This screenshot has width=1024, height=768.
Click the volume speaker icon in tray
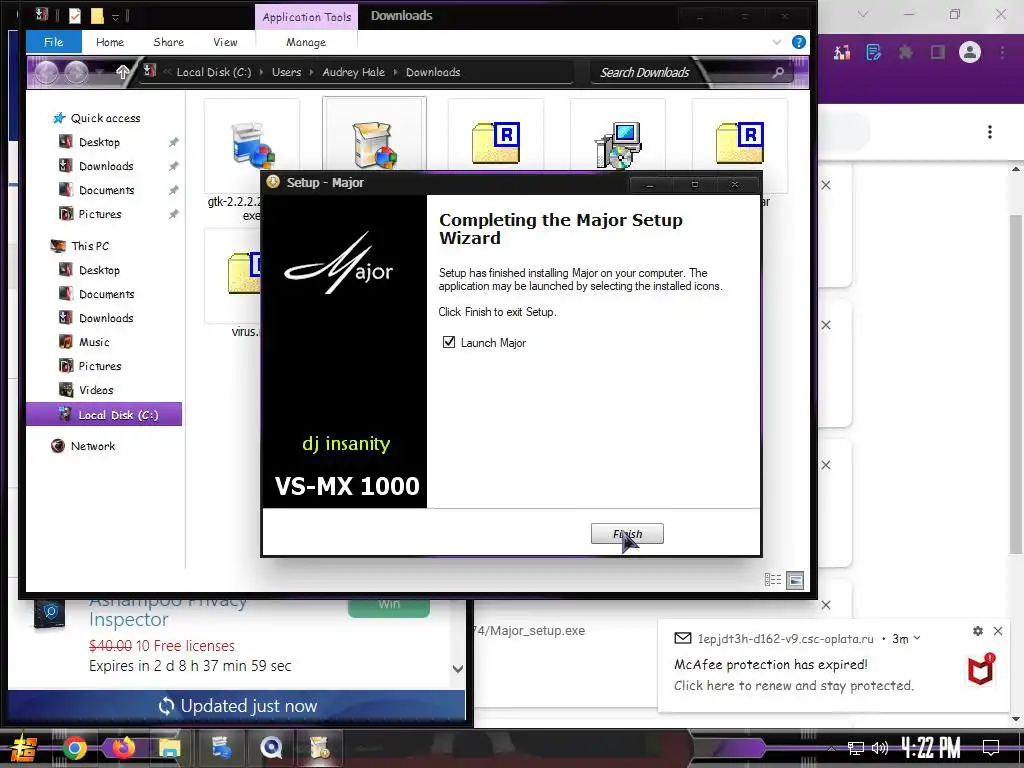tap(880, 748)
